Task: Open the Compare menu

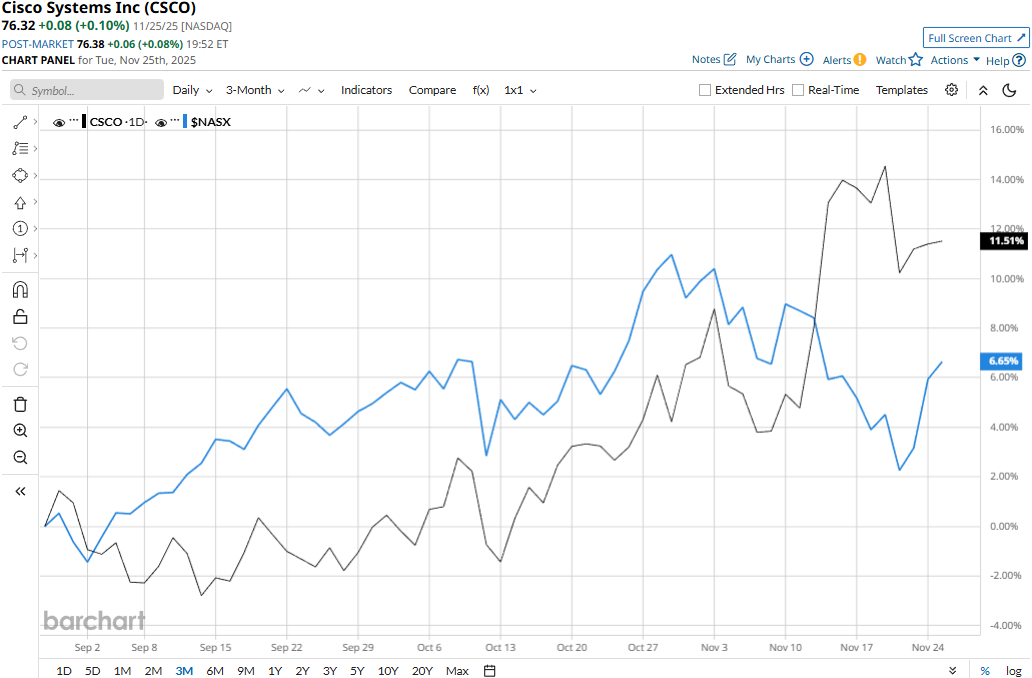Action: pos(432,90)
